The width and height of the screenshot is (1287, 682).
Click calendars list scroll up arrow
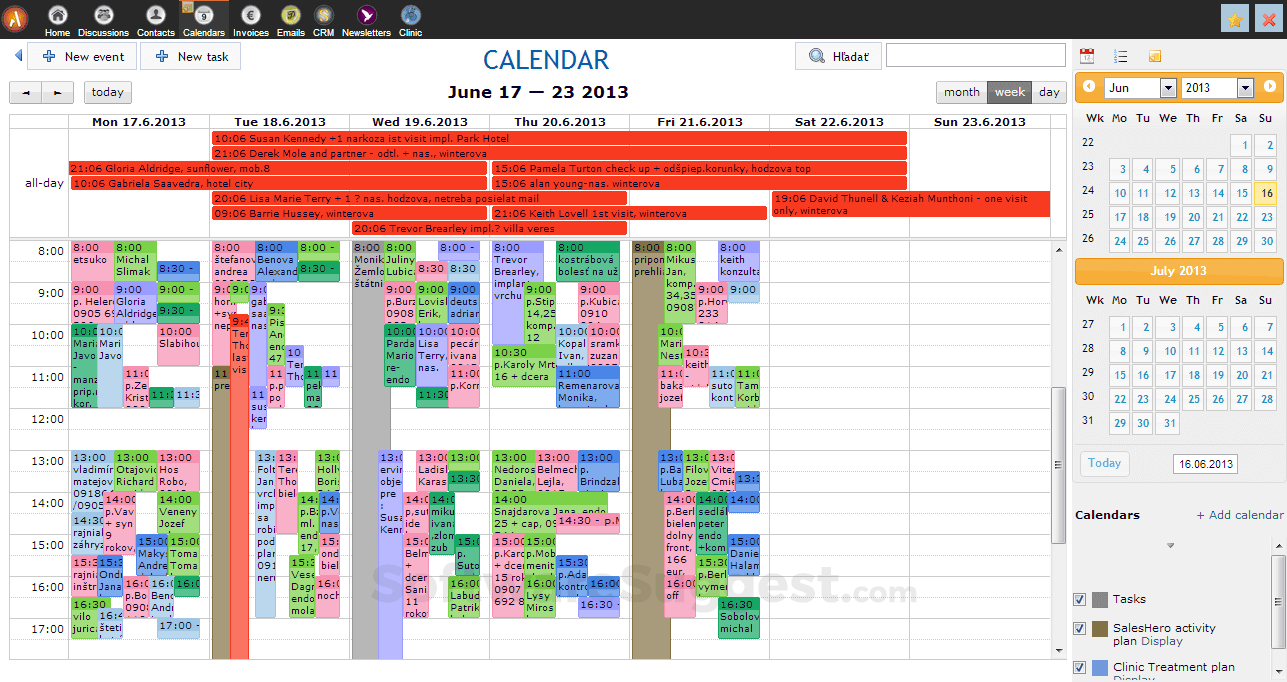pyautogui.click(x=1279, y=544)
